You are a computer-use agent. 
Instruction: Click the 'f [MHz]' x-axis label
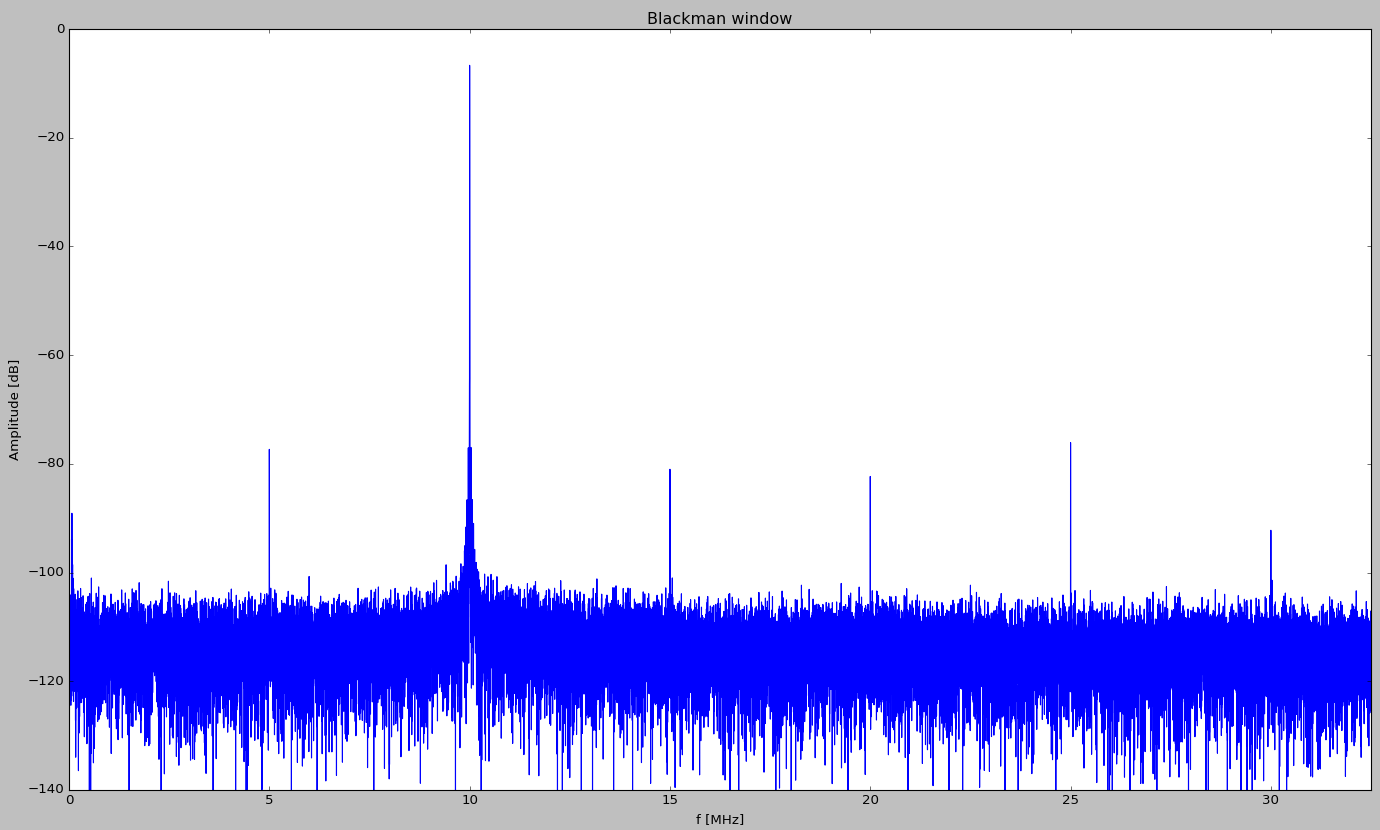pyautogui.click(x=720, y=819)
